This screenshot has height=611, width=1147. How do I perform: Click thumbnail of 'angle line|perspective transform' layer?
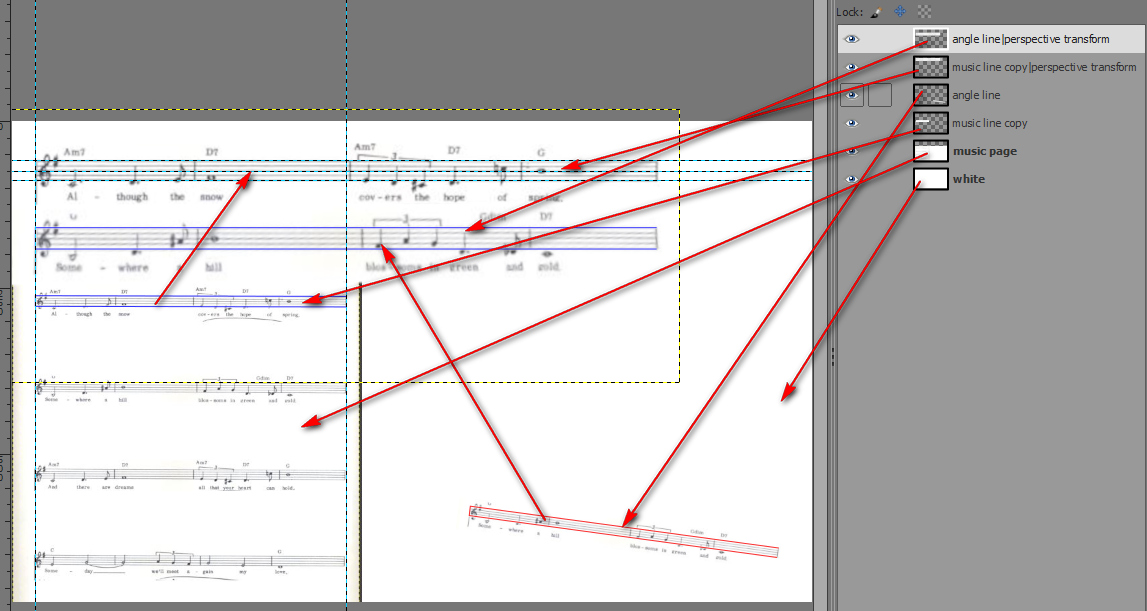click(x=930, y=39)
